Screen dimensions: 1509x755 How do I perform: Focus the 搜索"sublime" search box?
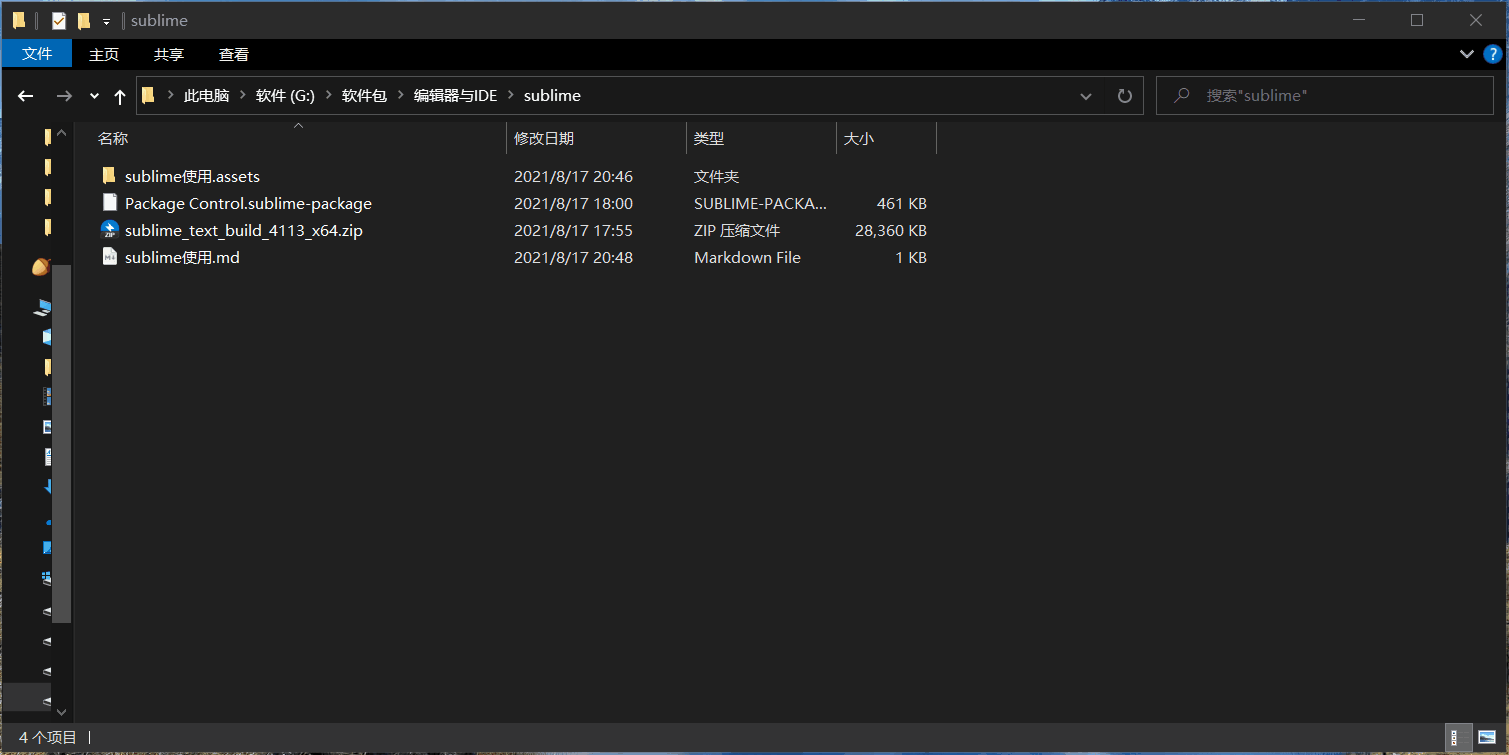[x=1325, y=96]
